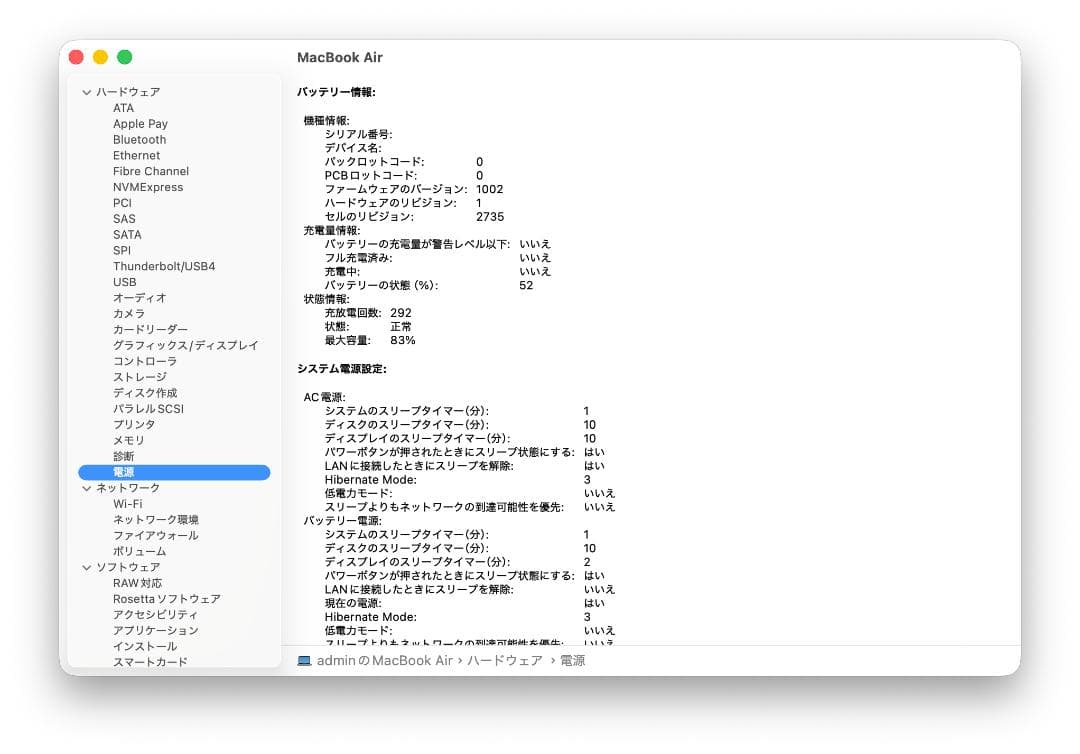Select Ethernet in the sidebar

coord(136,156)
